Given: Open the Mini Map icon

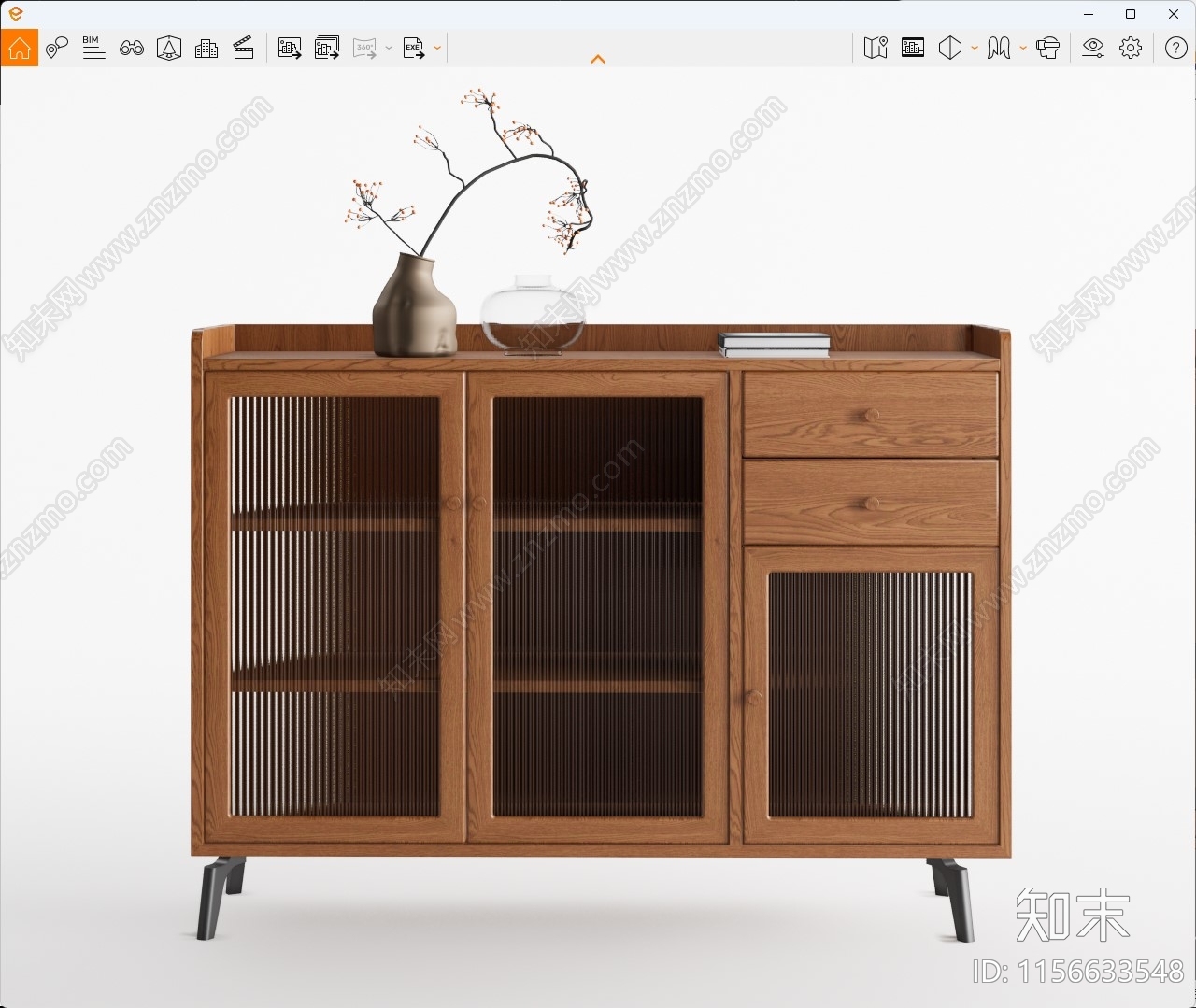Looking at the screenshot, I should click(x=876, y=48).
